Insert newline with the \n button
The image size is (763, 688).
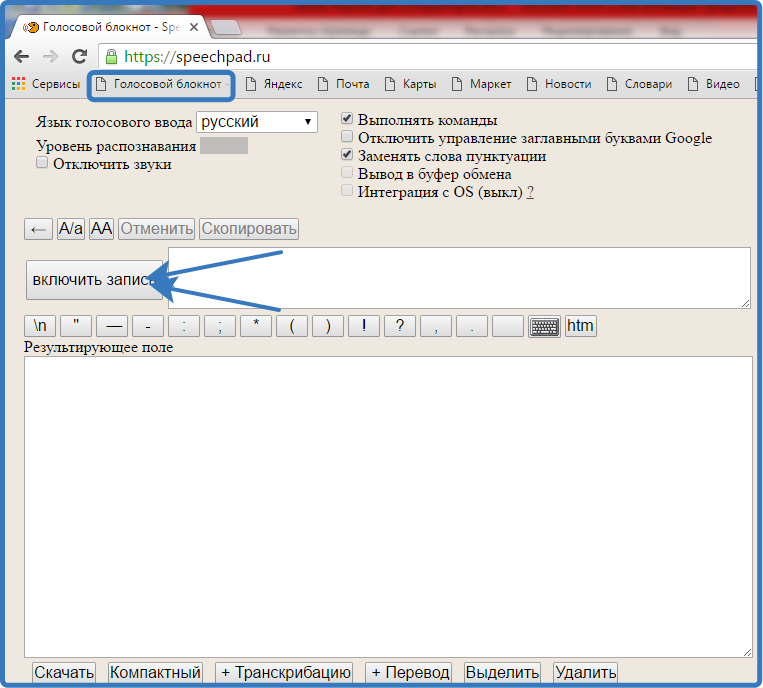tap(40, 326)
